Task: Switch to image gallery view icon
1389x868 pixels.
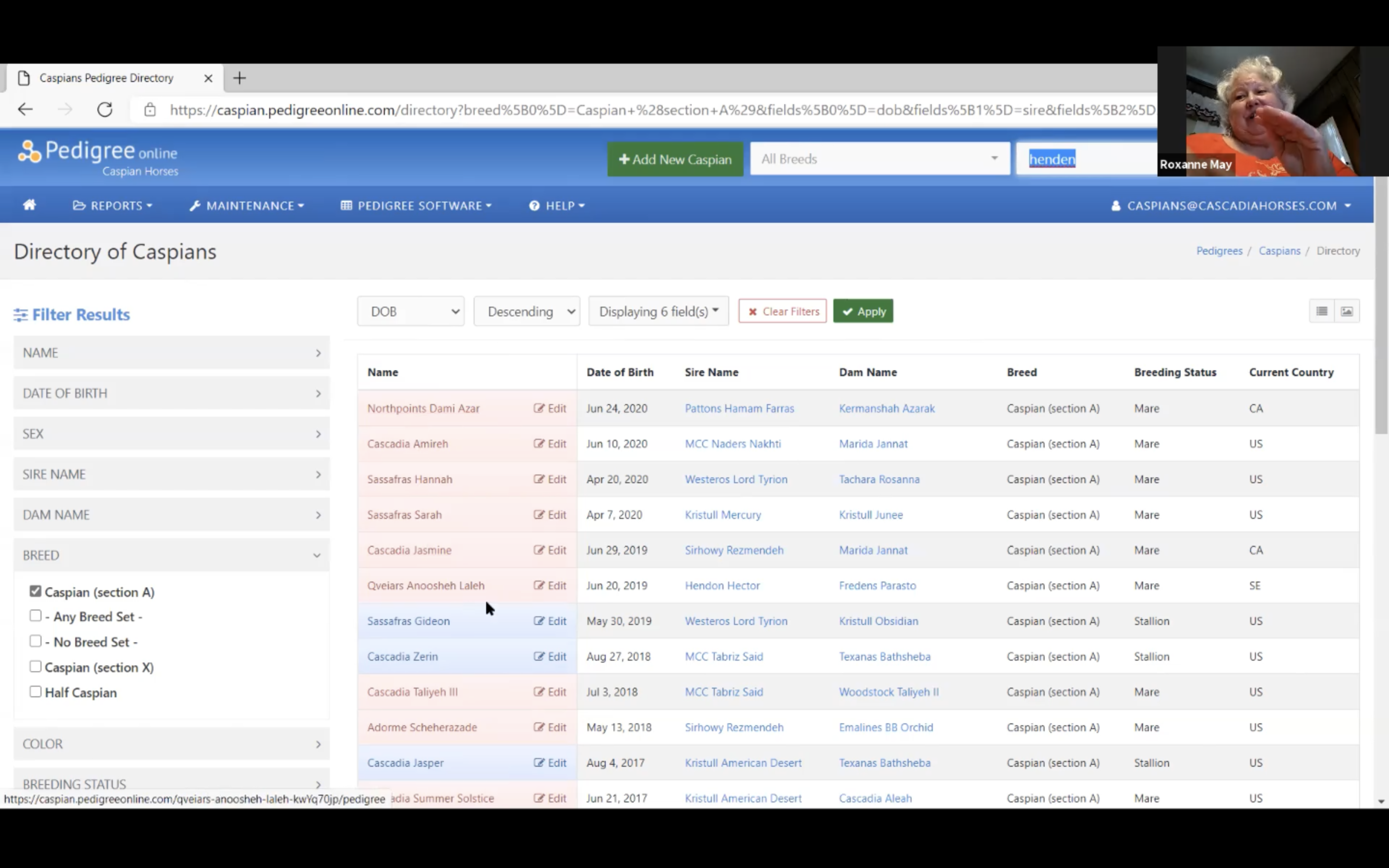Action: pyautogui.click(x=1347, y=311)
